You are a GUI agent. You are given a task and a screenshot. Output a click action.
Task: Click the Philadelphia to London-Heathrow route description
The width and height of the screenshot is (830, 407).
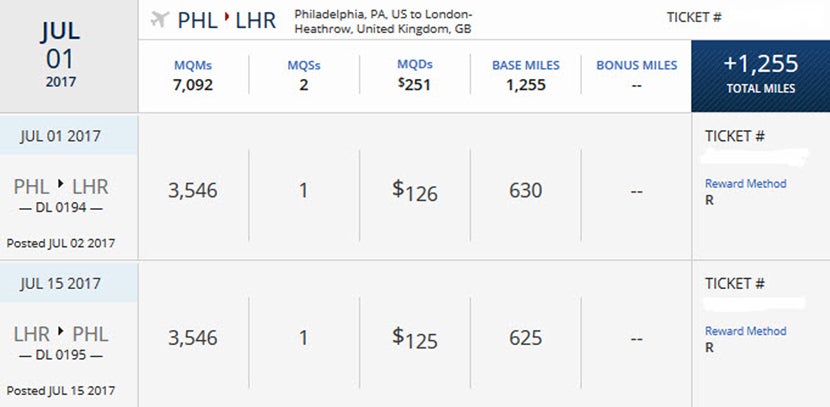click(x=383, y=22)
